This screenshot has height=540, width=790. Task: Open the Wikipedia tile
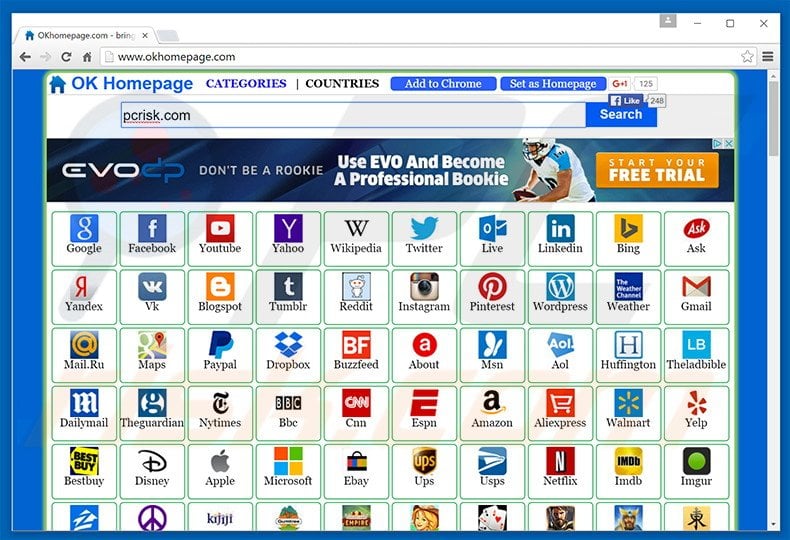(x=356, y=239)
